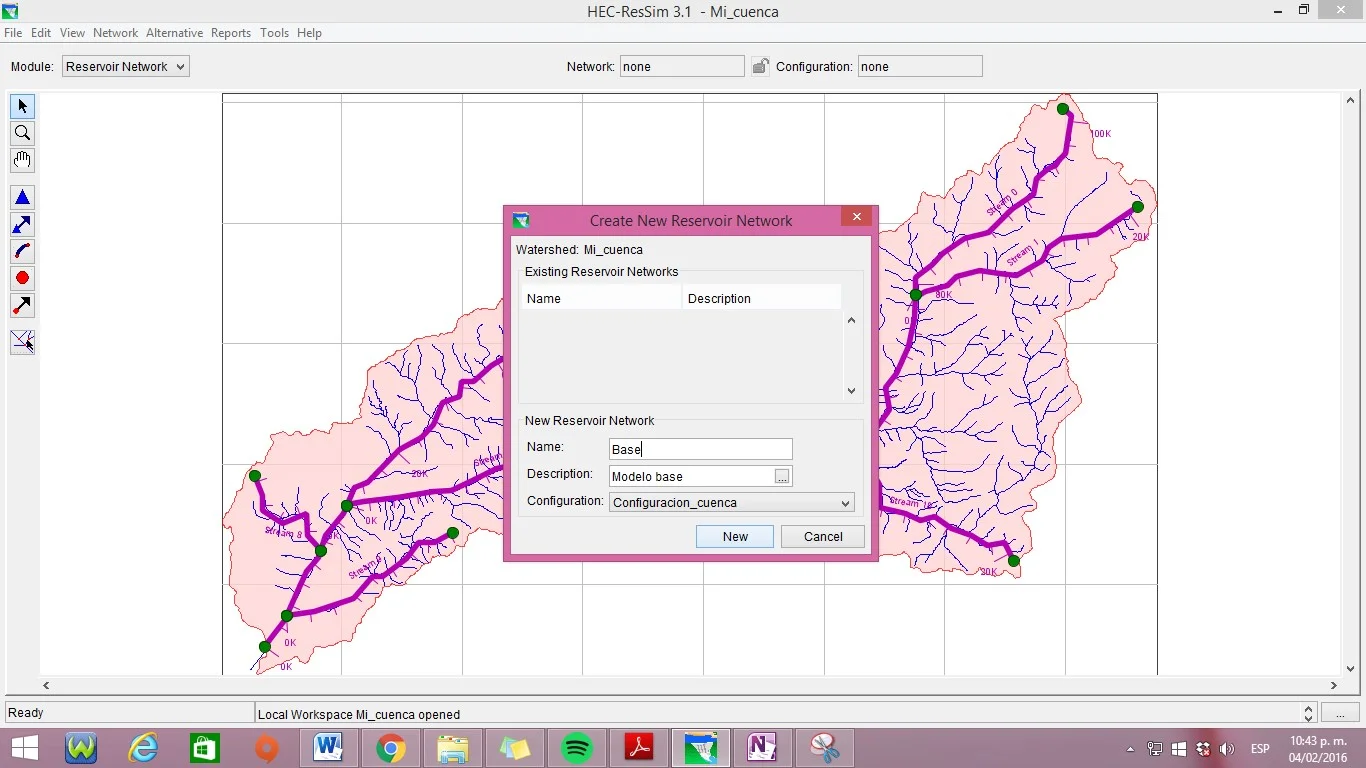The height and width of the screenshot is (768, 1366).
Task: Open the Edit menu
Action: coord(41,33)
